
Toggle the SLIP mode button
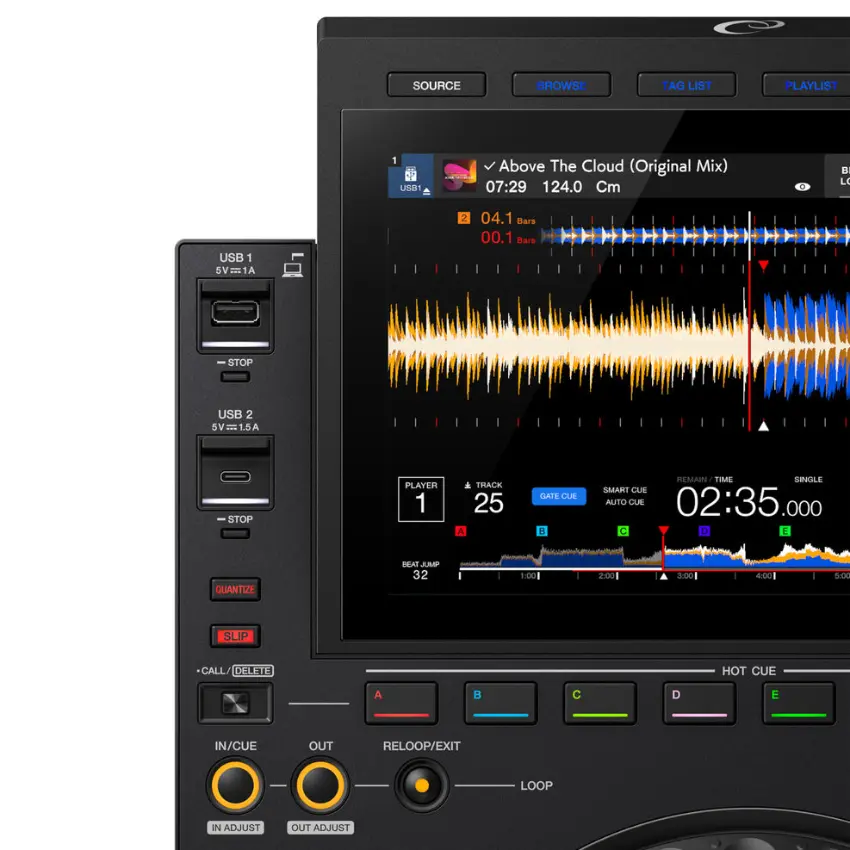(235, 636)
